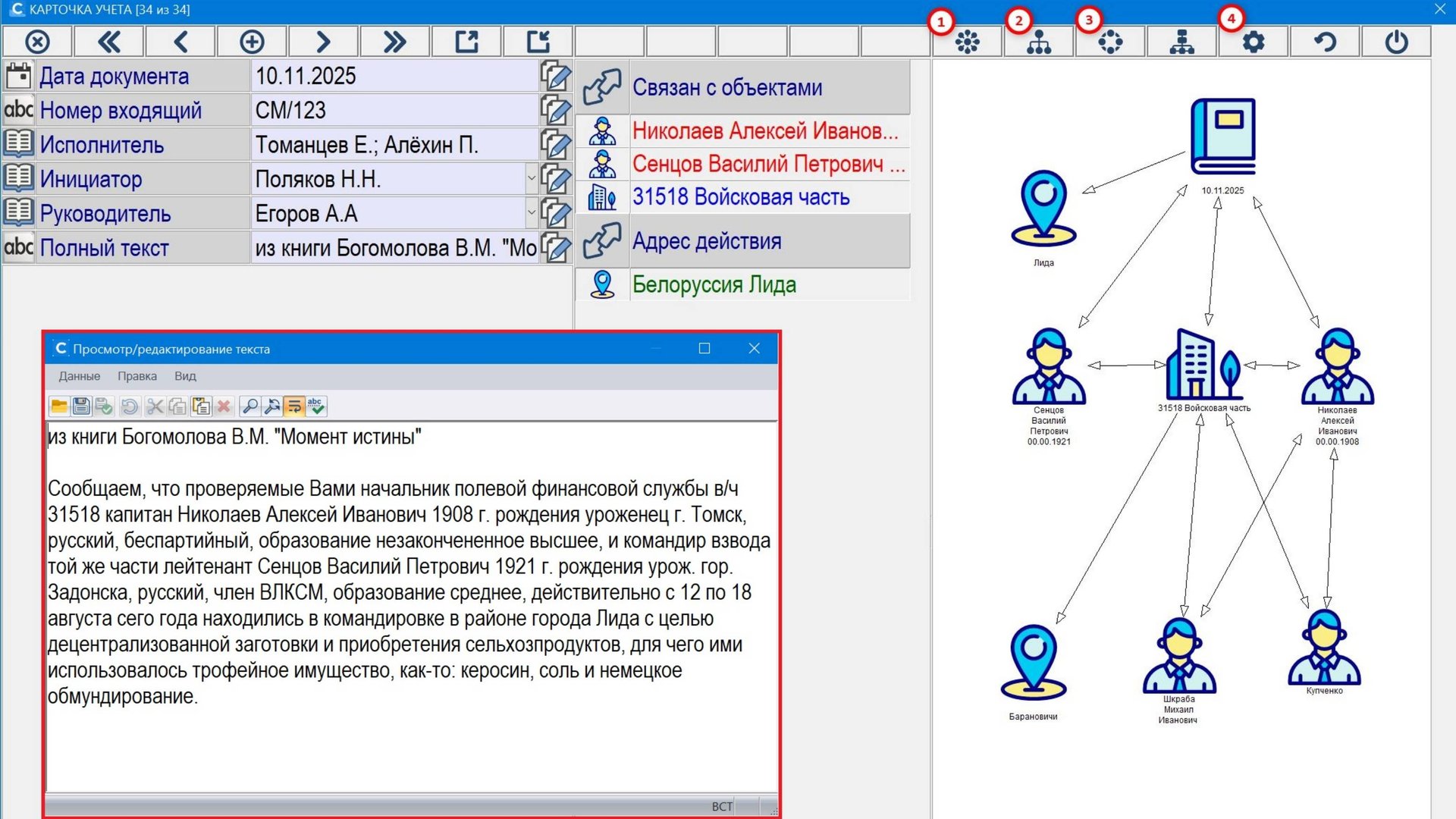The width and height of the screenshot is (1456, 819).
Task: Click the add new record plus button
Action: [252, 42]
